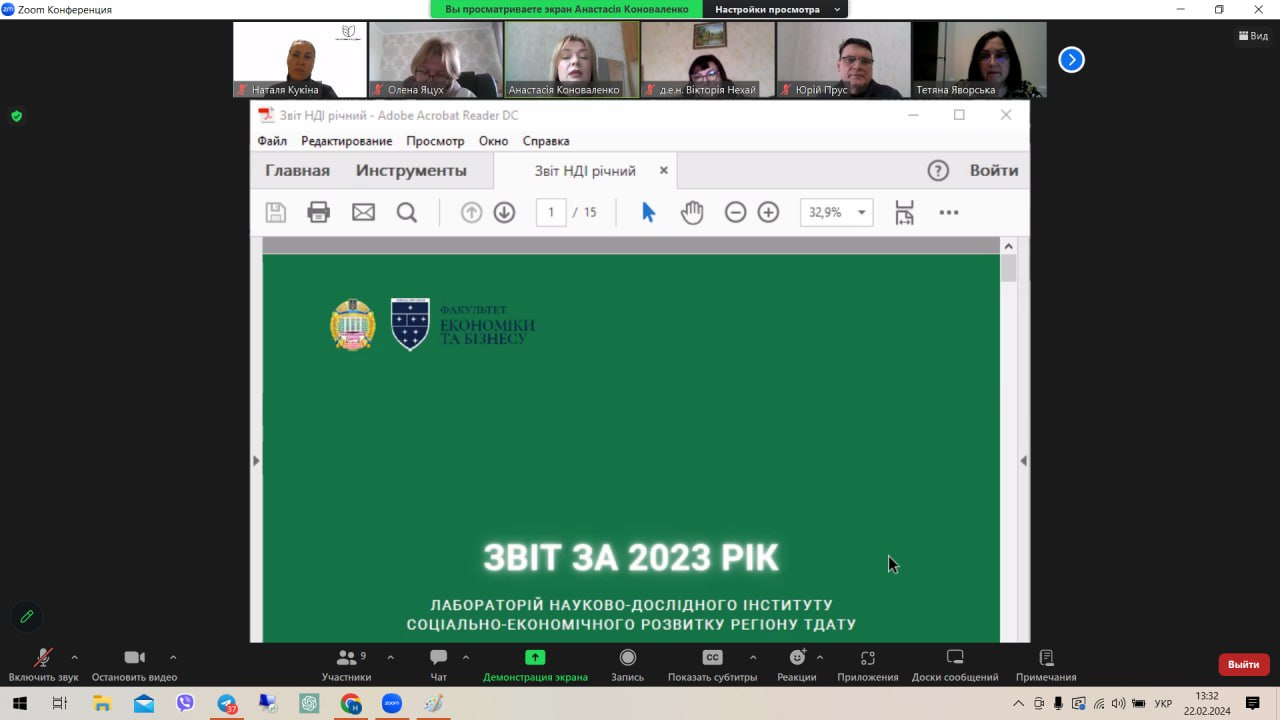This screenshot has height=720, width=1280.
Task: Open the Окно menu
Action: [x=493, y=141]
